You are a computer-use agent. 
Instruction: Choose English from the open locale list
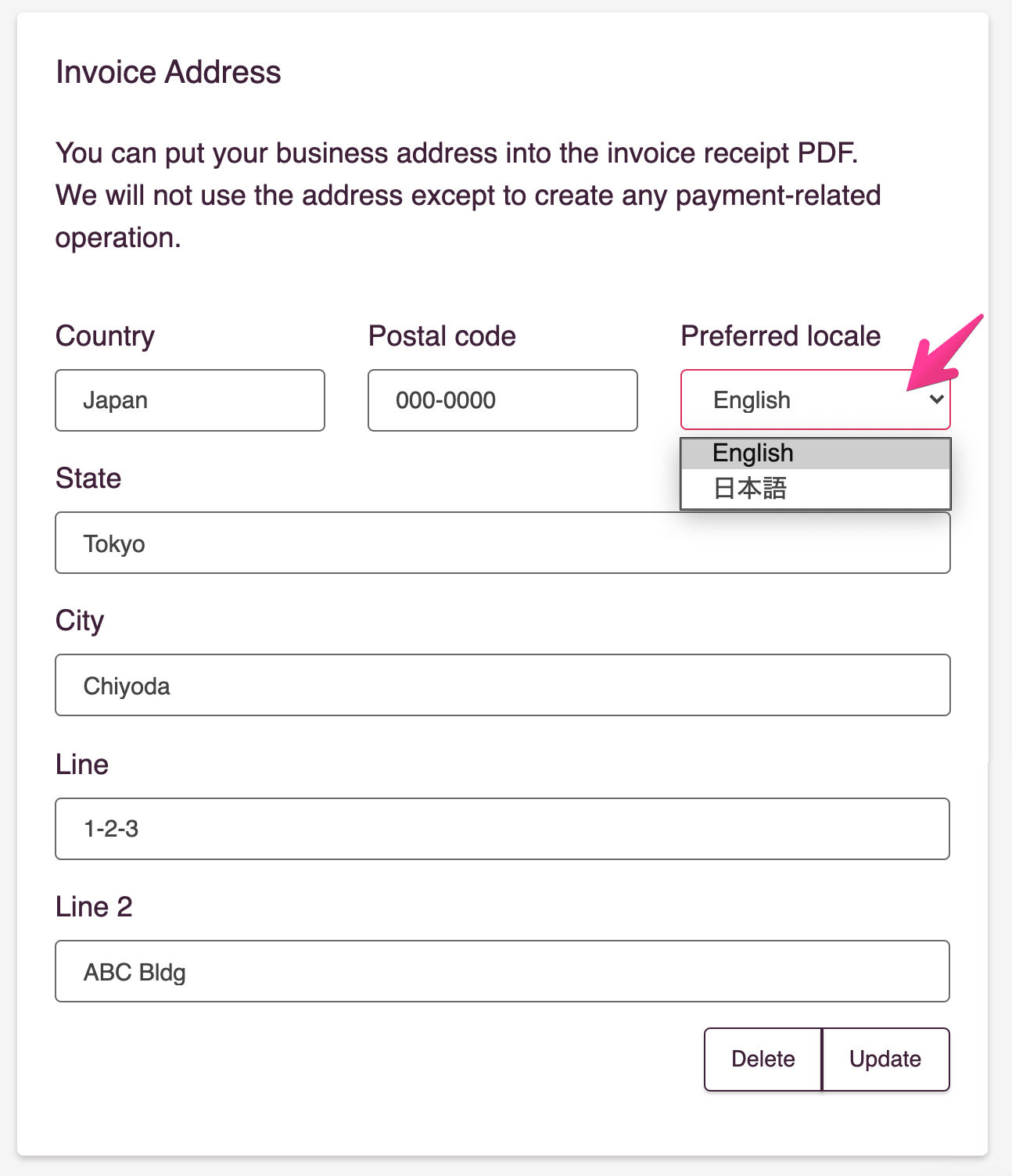pyautogui.click(x=816, y=454)
